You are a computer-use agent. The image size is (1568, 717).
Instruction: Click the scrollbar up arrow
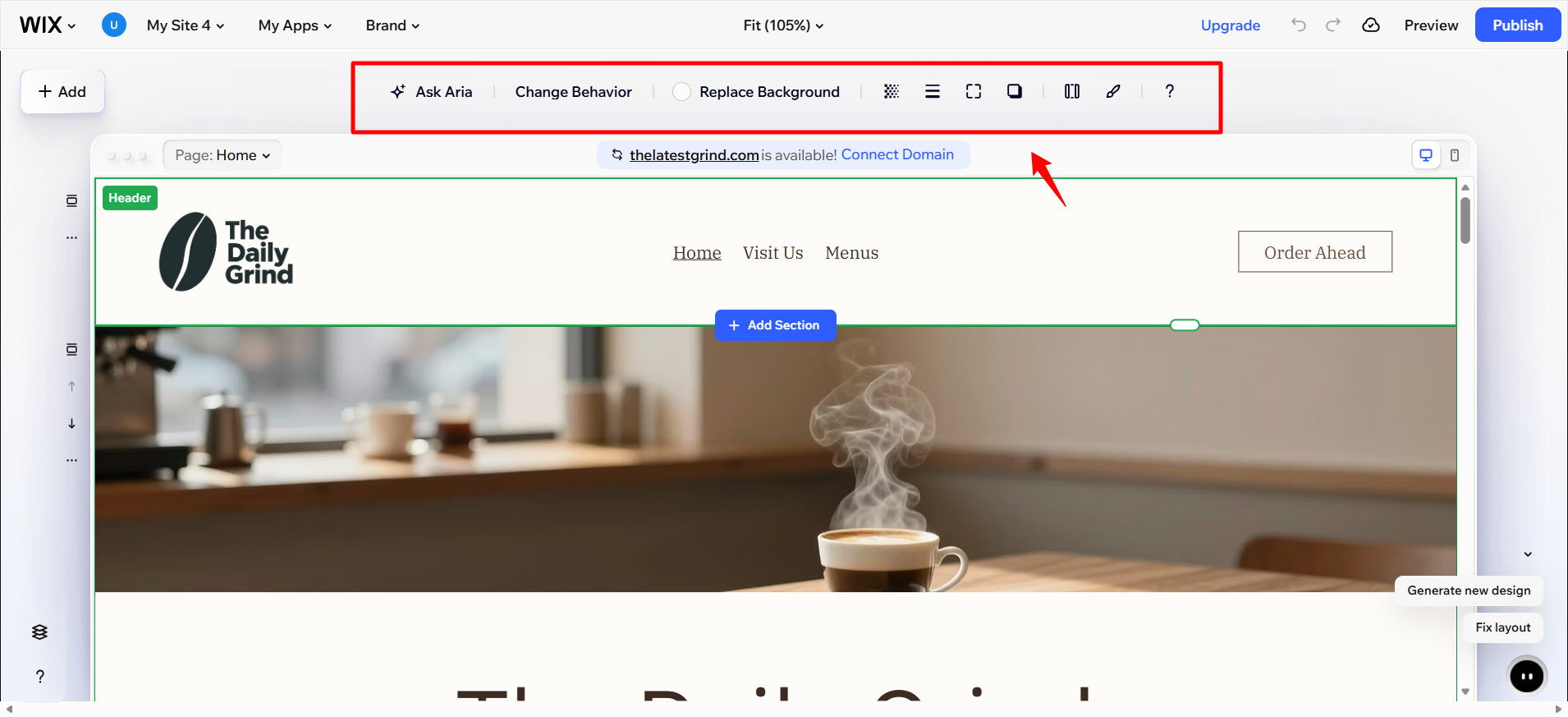tap(1465, 187)
